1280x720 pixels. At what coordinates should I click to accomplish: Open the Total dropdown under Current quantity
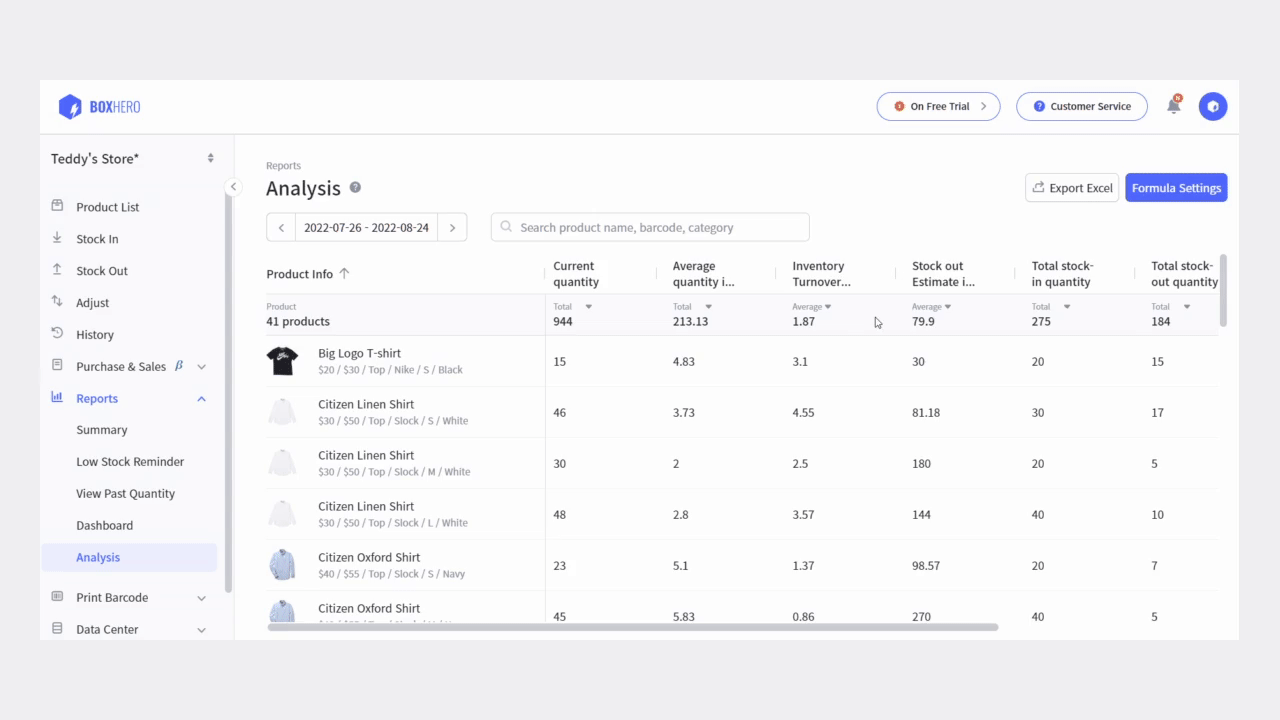tap(588, 307)
